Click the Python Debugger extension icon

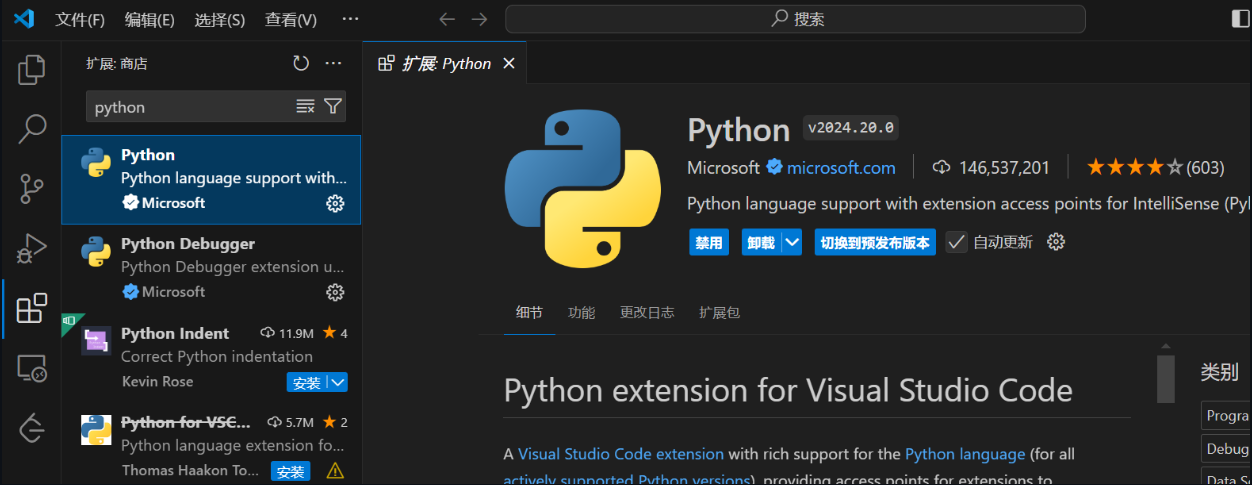(96, 252)
